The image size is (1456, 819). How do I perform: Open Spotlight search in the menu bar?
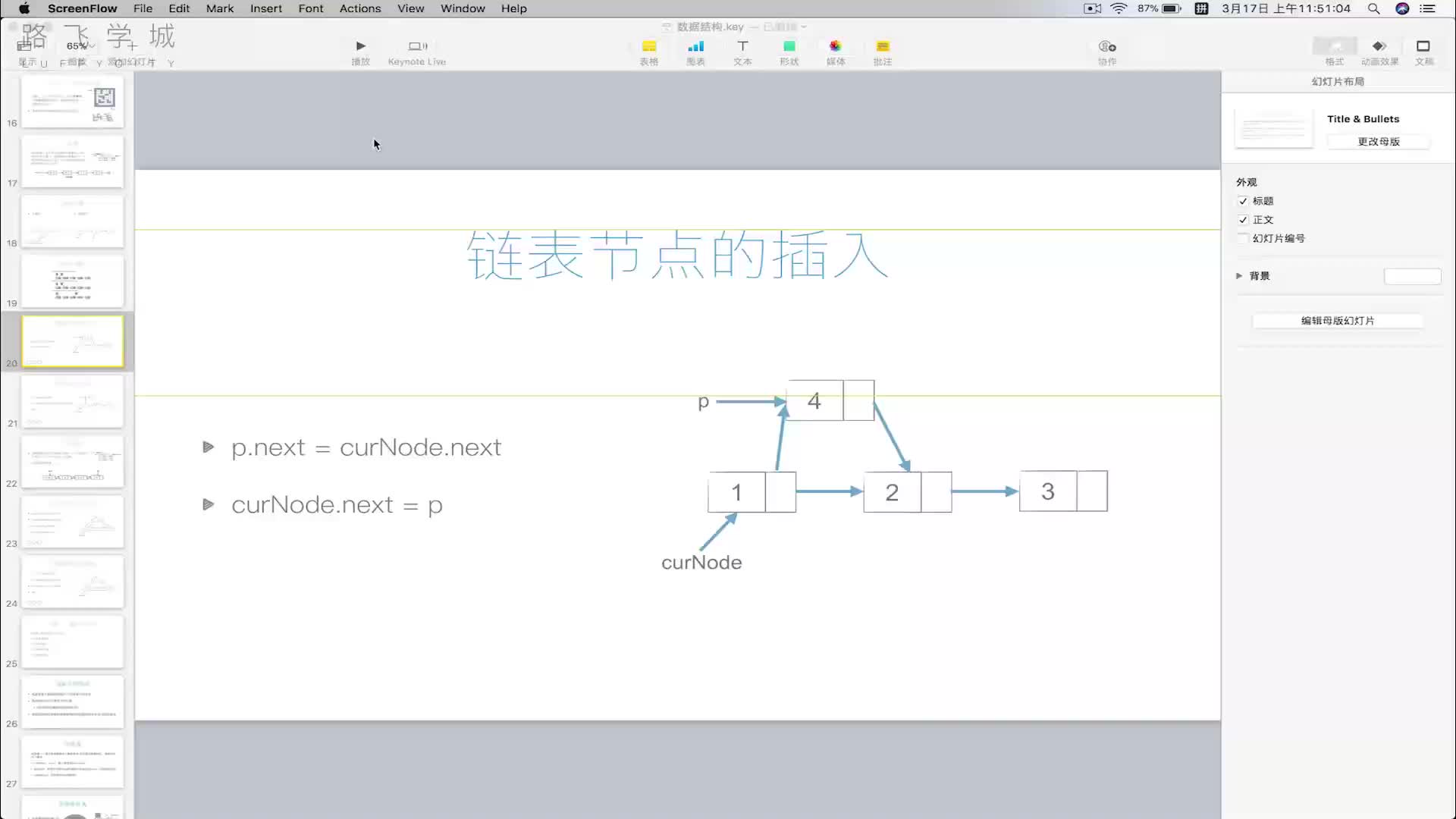pos(1373,8)
